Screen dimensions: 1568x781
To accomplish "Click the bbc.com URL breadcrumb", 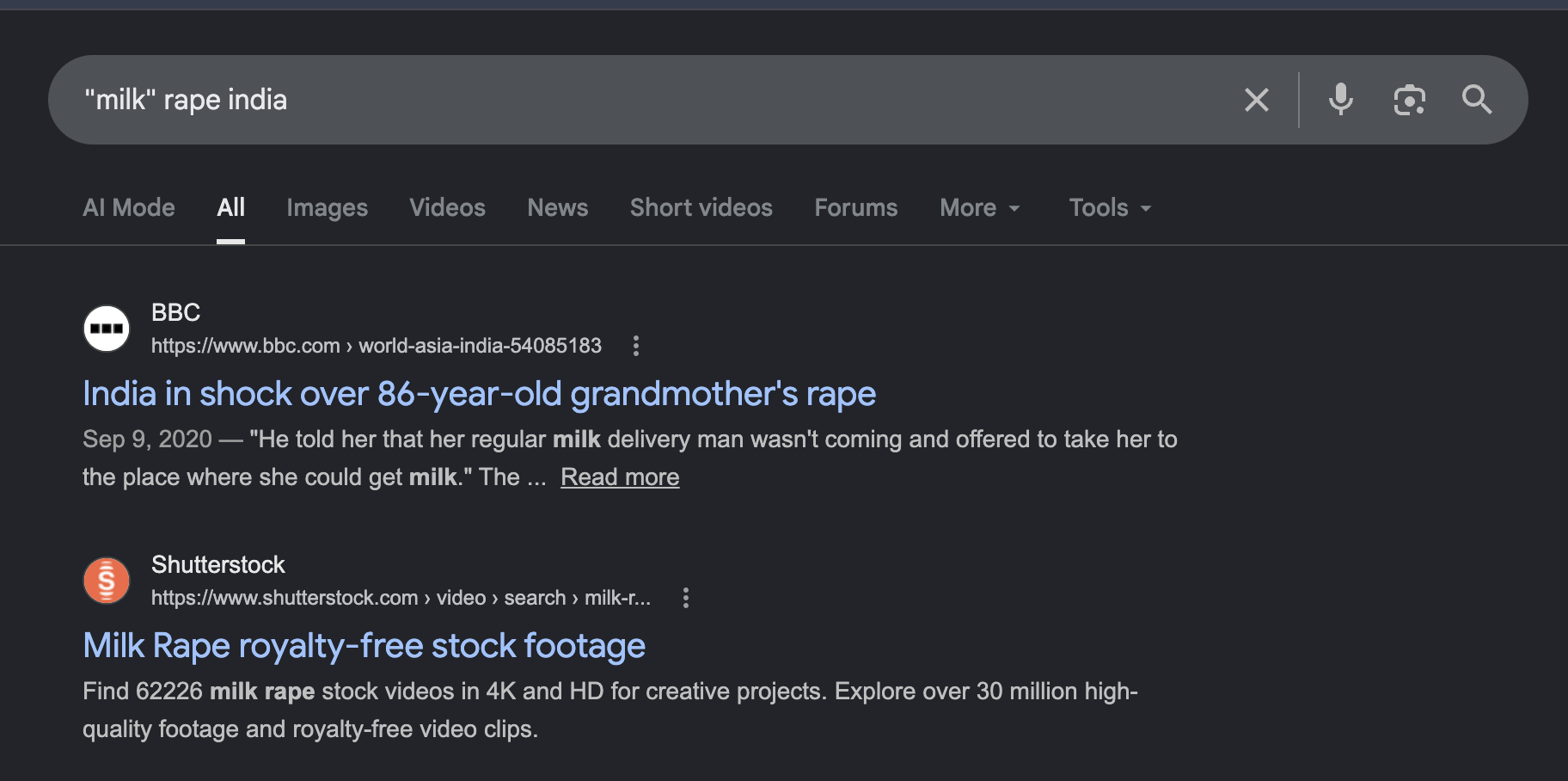I will (377, 346).
